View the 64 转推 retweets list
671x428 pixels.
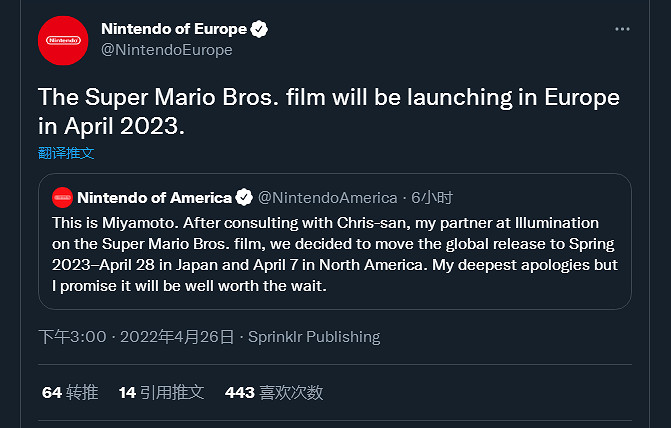(70, 393)
